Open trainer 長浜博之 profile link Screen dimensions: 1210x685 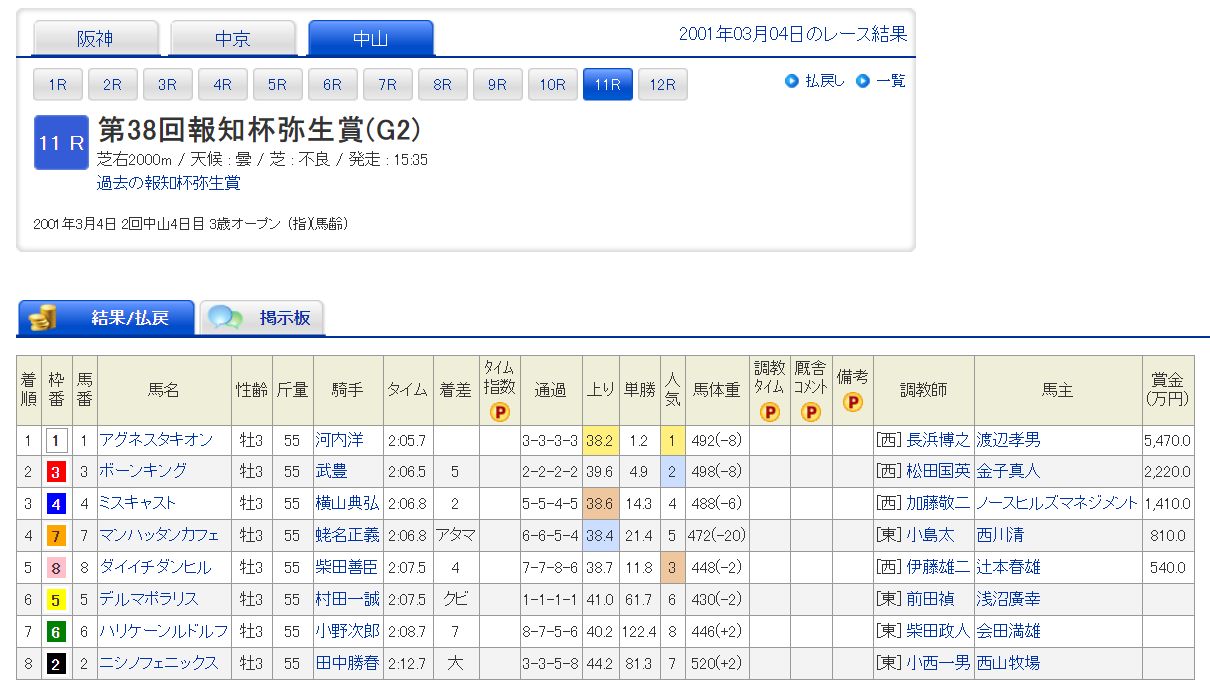(x=937, y=440)
